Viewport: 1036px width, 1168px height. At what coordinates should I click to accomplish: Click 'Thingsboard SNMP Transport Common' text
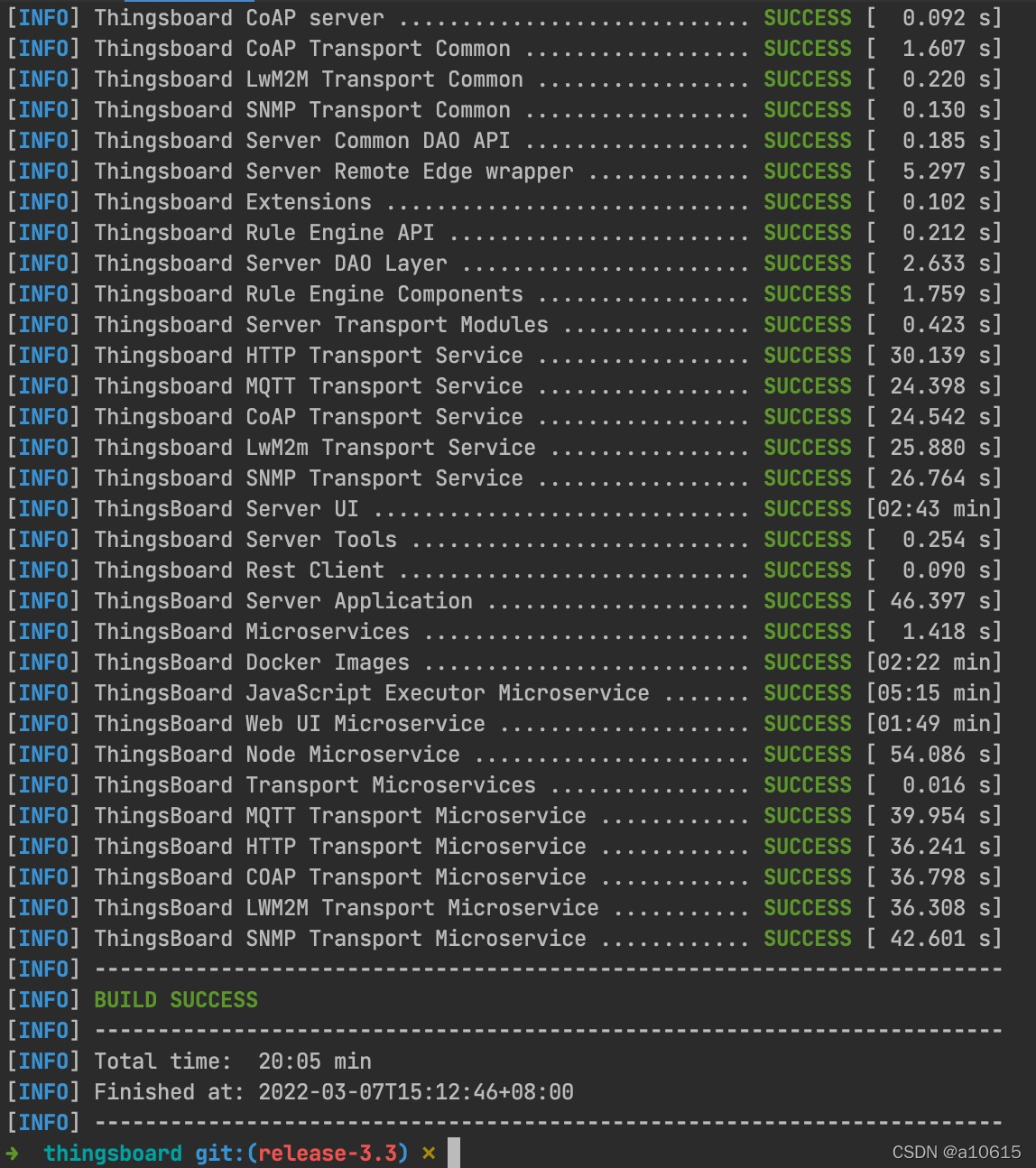(x=302, y=110)
